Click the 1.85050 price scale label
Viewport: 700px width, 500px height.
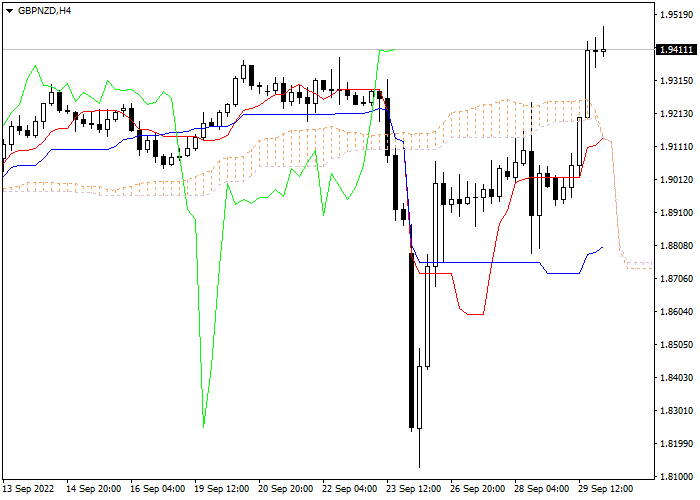(x=676, y=345)
